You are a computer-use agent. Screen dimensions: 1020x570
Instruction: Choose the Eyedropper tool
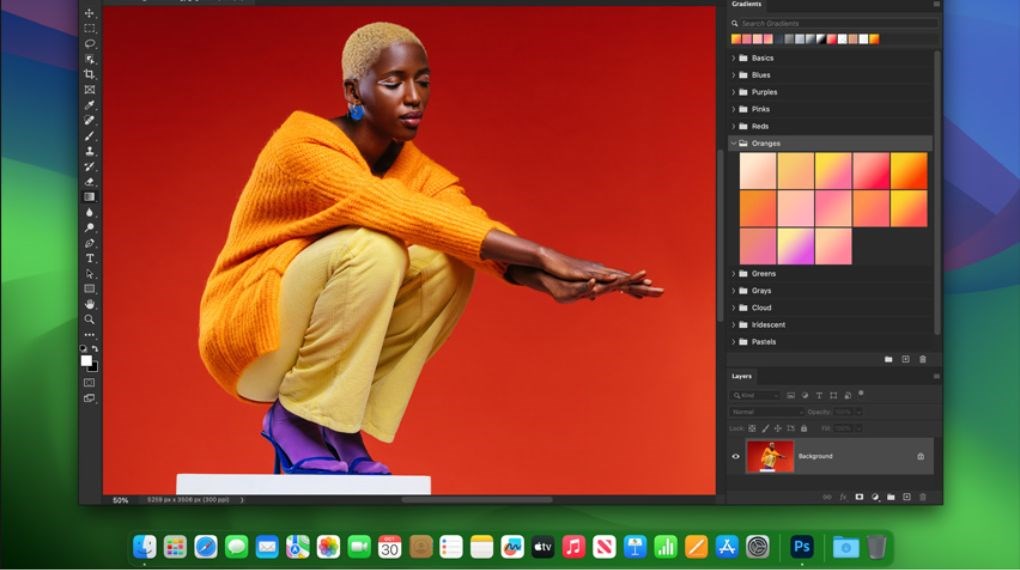pos(90,105)
